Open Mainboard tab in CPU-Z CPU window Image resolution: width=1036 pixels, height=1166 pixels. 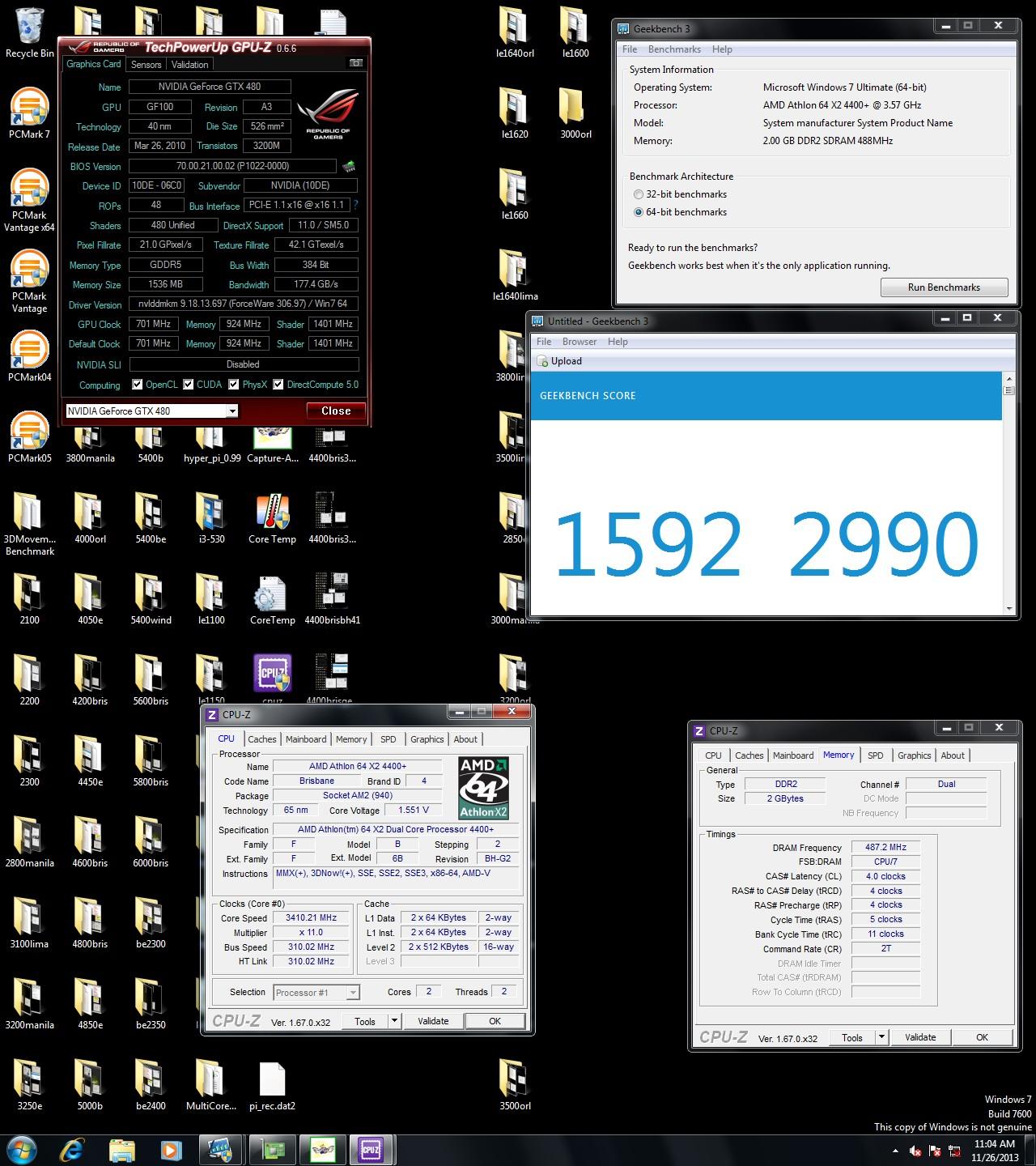click(x=306, y=739)
